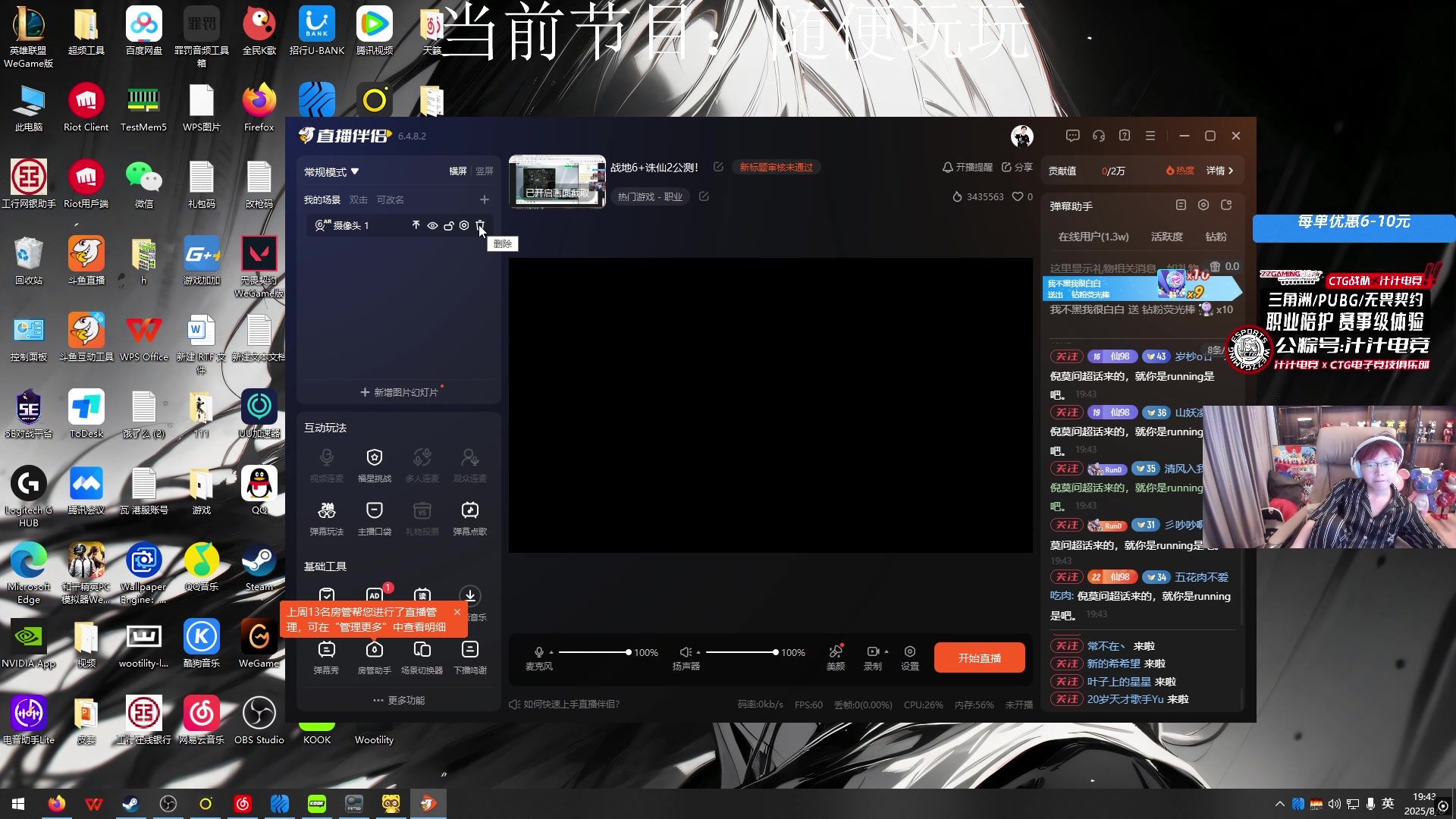Viewport: 1456px width, 819px height.
Task: Select the 钻粉 tab
Action: click(1216, 237)
